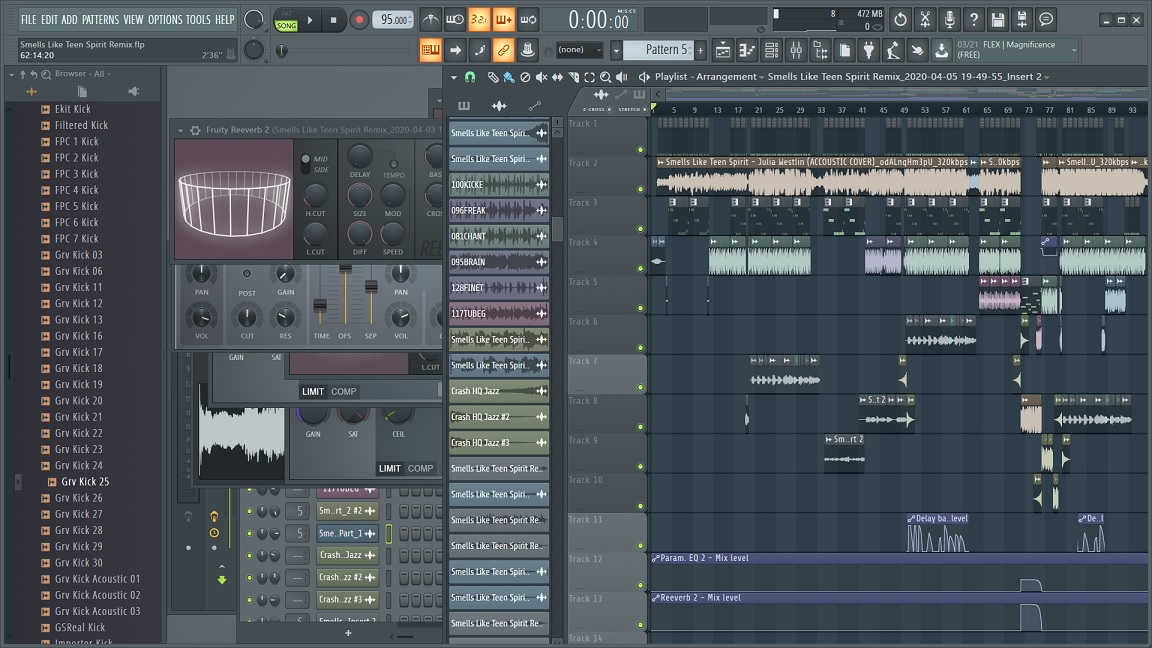
Task: Open the TOOLS menu
Action: coord(198,20)
